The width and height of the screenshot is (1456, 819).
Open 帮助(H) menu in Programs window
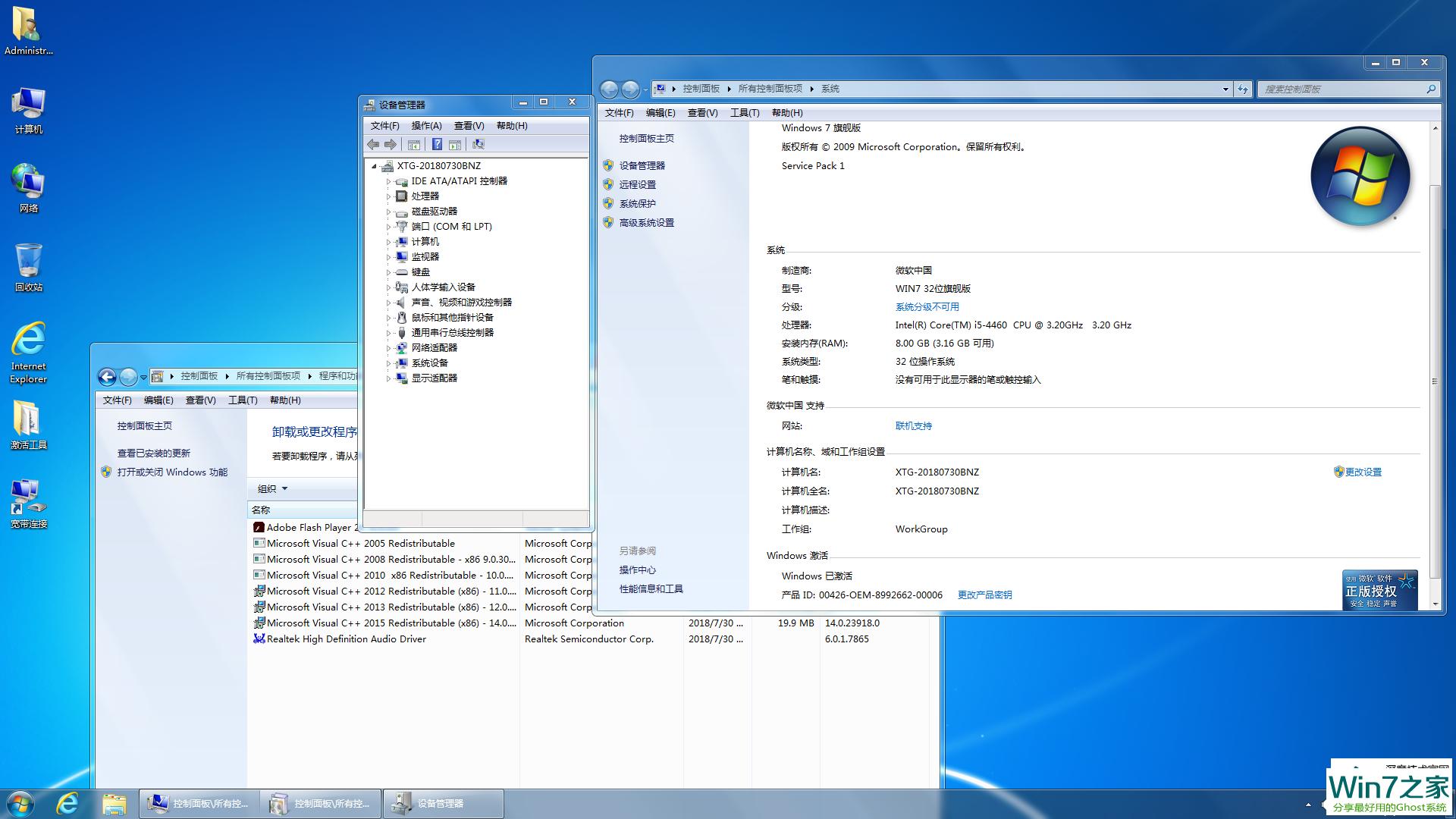click(285, 400)
